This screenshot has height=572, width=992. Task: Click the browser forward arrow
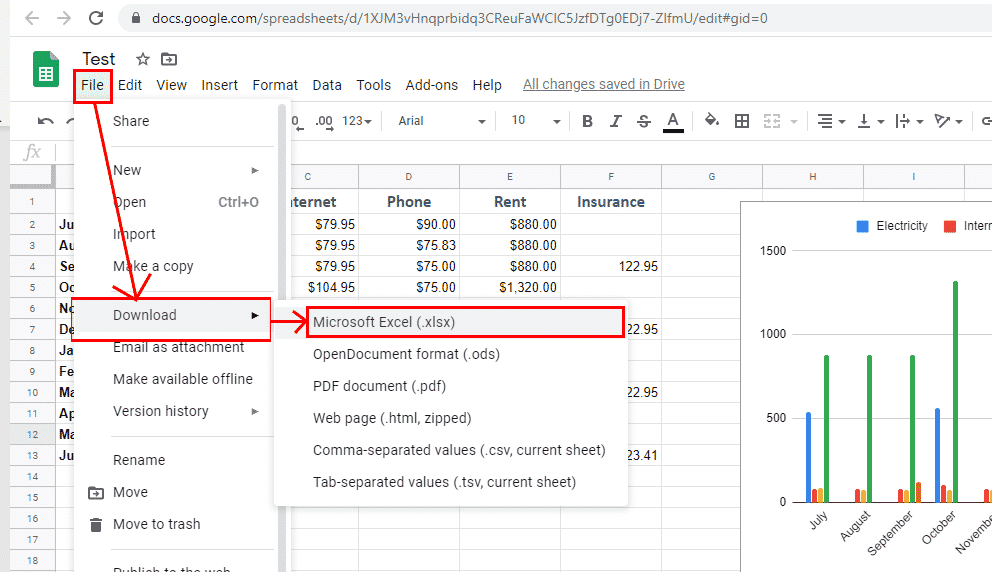[x=64, y=18]
